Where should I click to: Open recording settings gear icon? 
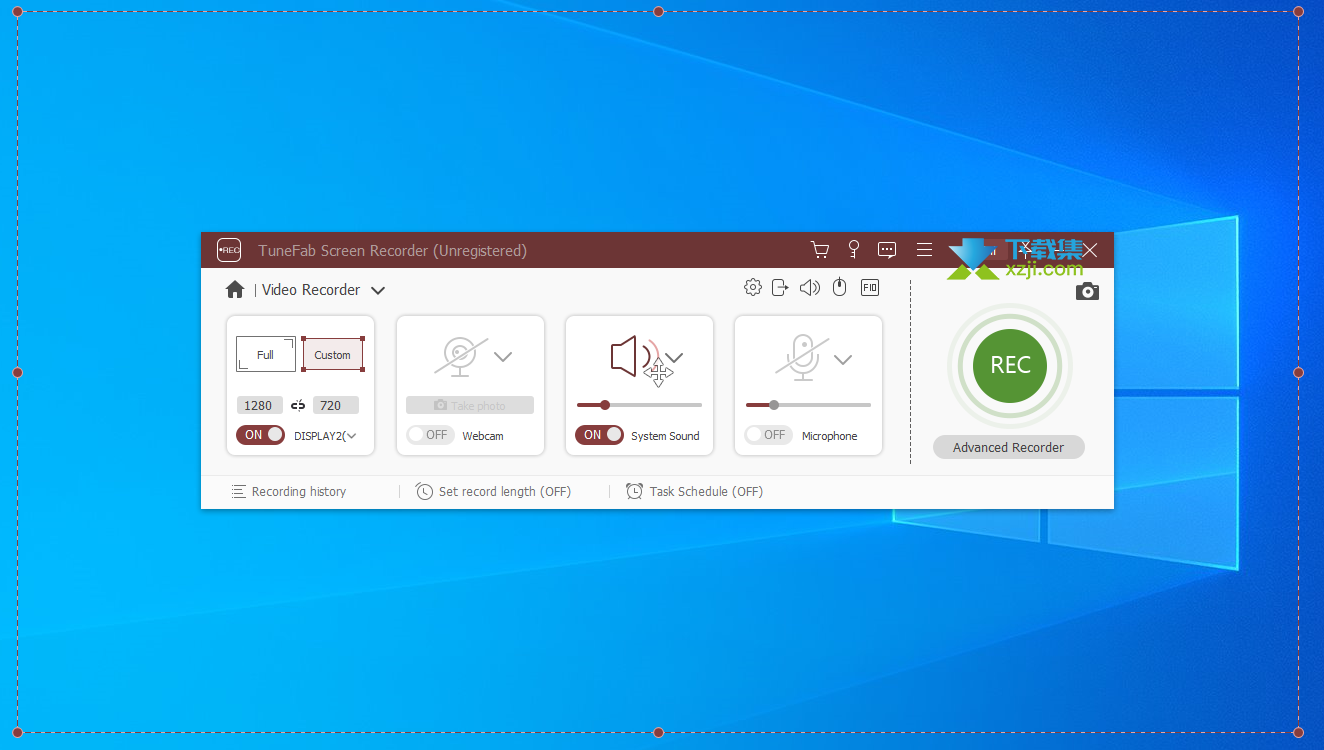(753, 288)
